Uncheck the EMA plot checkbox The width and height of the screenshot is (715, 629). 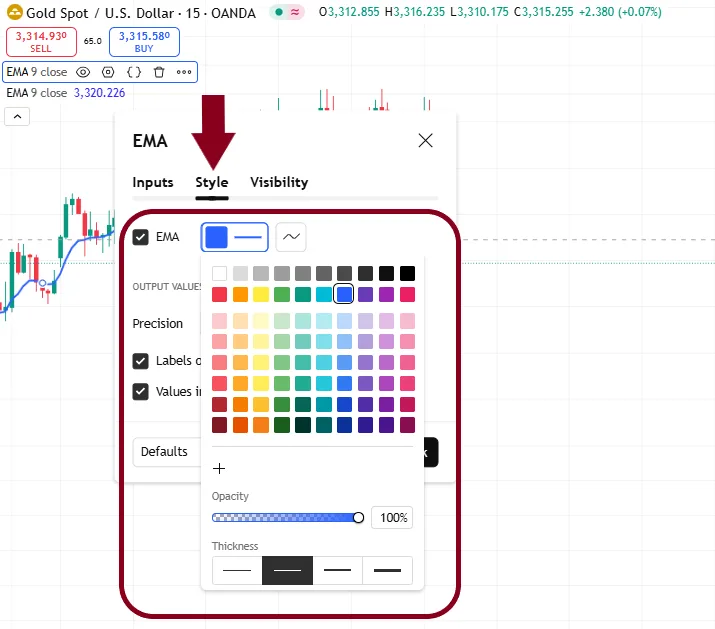pos(141,237)
